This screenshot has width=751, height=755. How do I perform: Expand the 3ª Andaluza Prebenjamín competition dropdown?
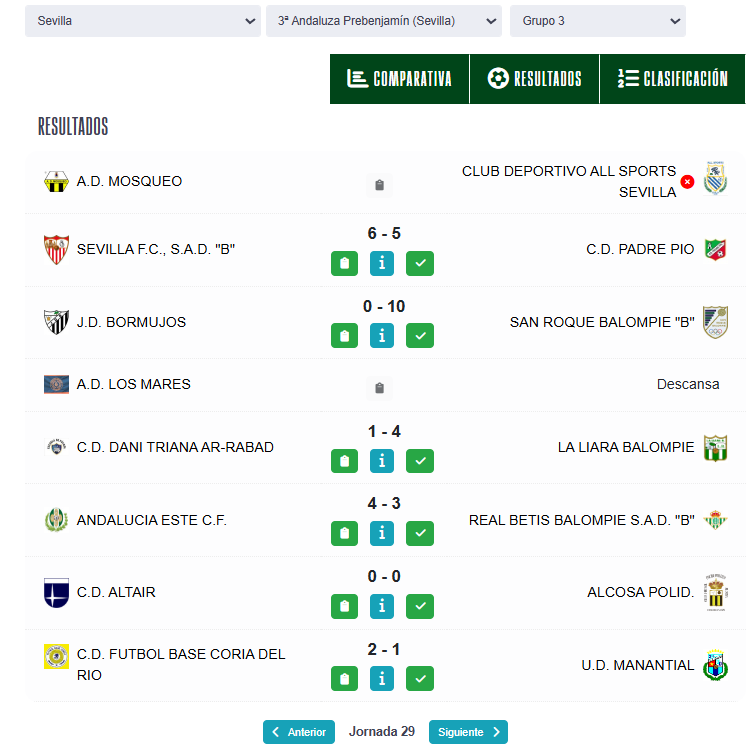coord(383,21)
